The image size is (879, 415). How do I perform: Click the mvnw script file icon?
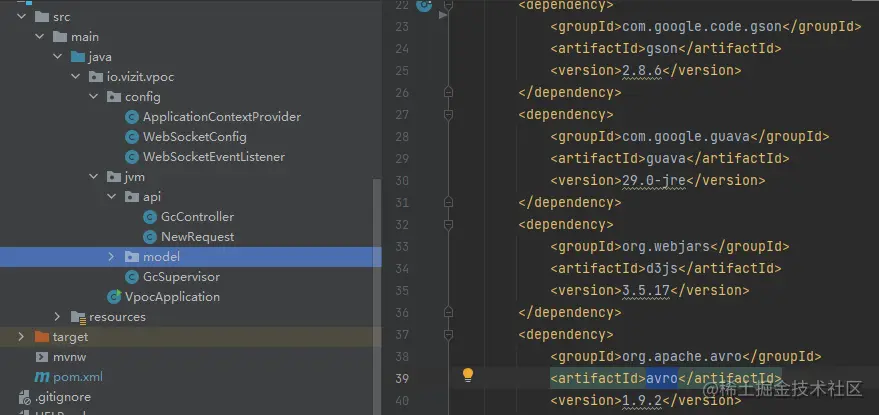(41, 357)
